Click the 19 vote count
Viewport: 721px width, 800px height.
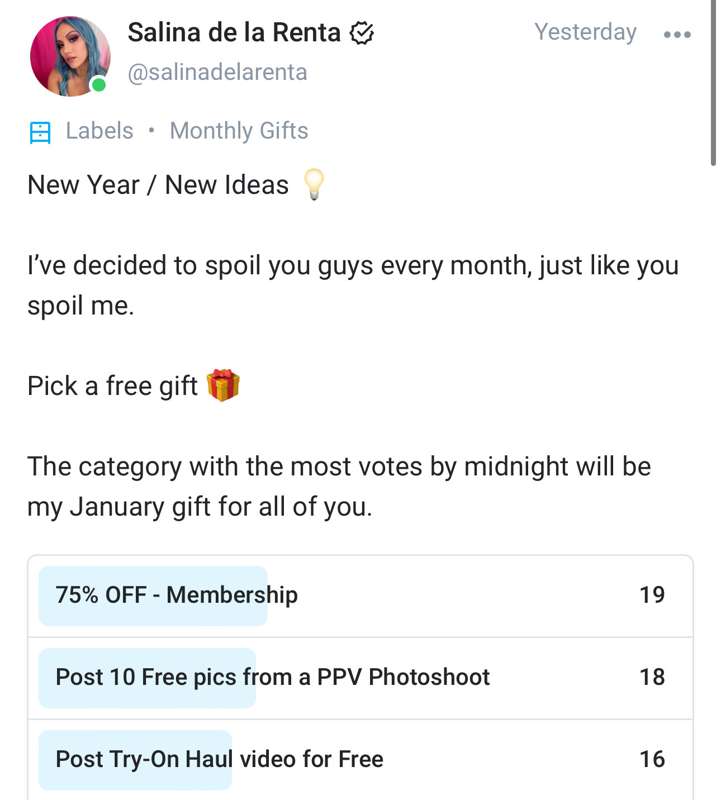[652, 596]
